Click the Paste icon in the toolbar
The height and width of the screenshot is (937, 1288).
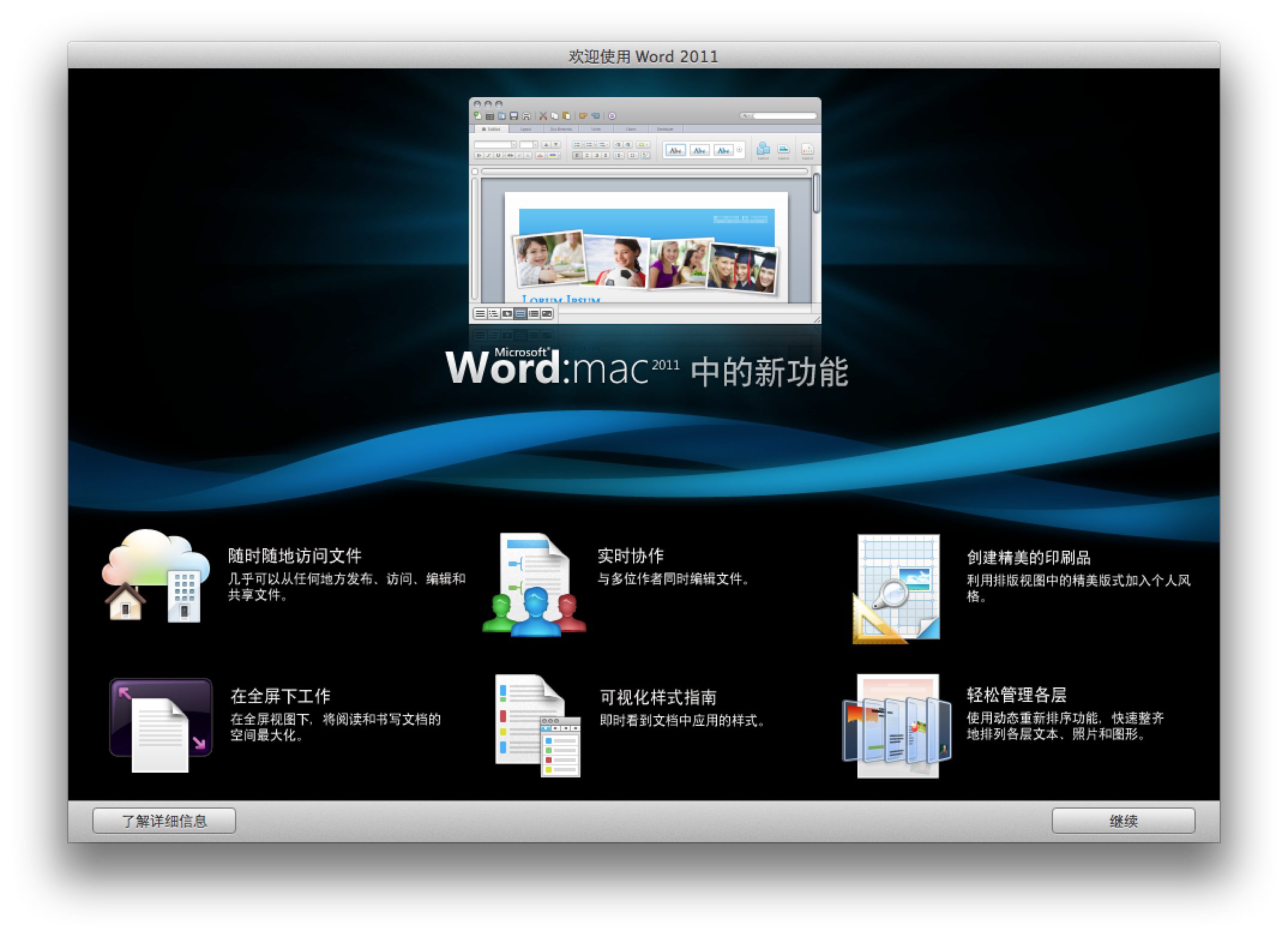pyautogui.click(x=567, y=116)
